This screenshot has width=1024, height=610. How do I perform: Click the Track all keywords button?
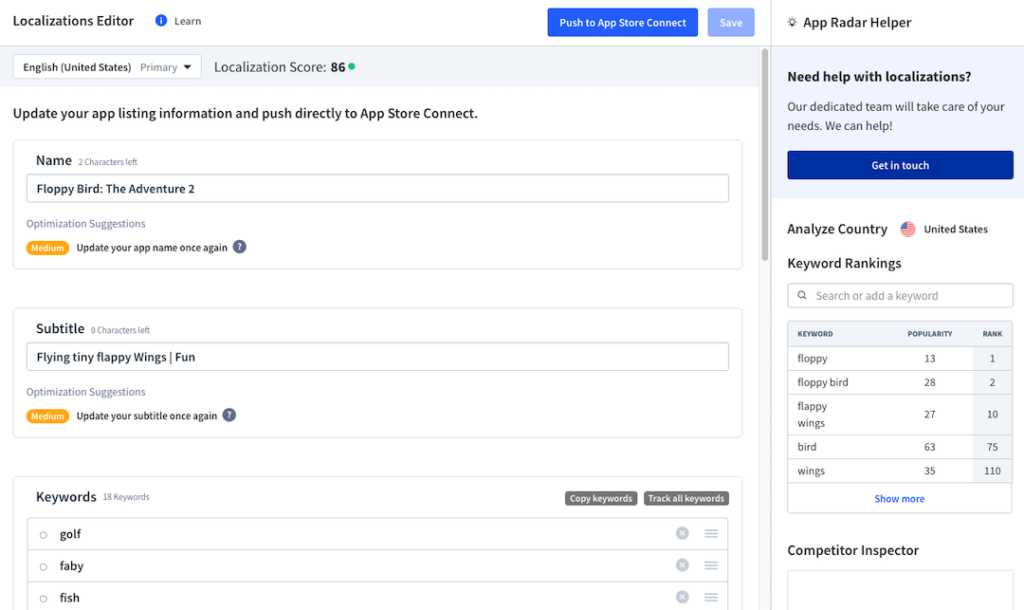(686, 498)
